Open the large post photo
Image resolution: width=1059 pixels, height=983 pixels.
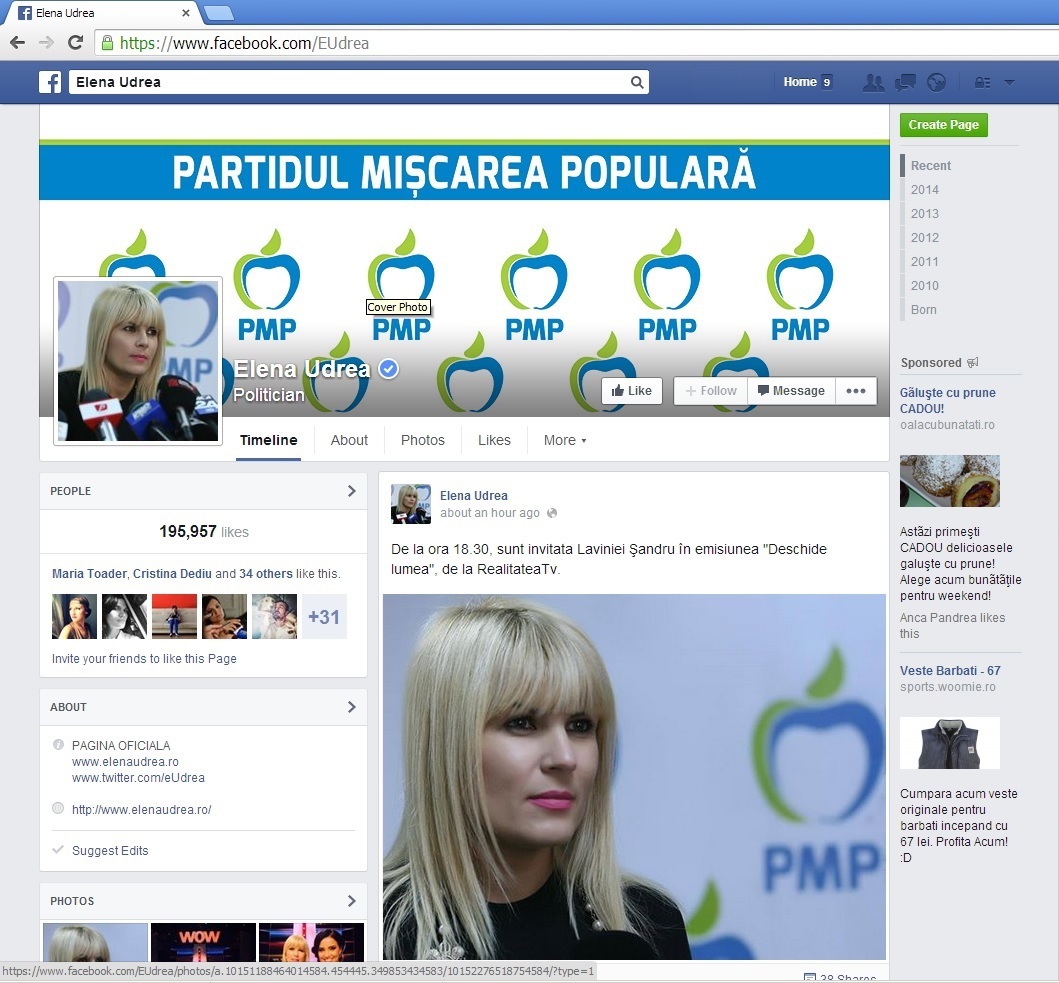point(634,776)
